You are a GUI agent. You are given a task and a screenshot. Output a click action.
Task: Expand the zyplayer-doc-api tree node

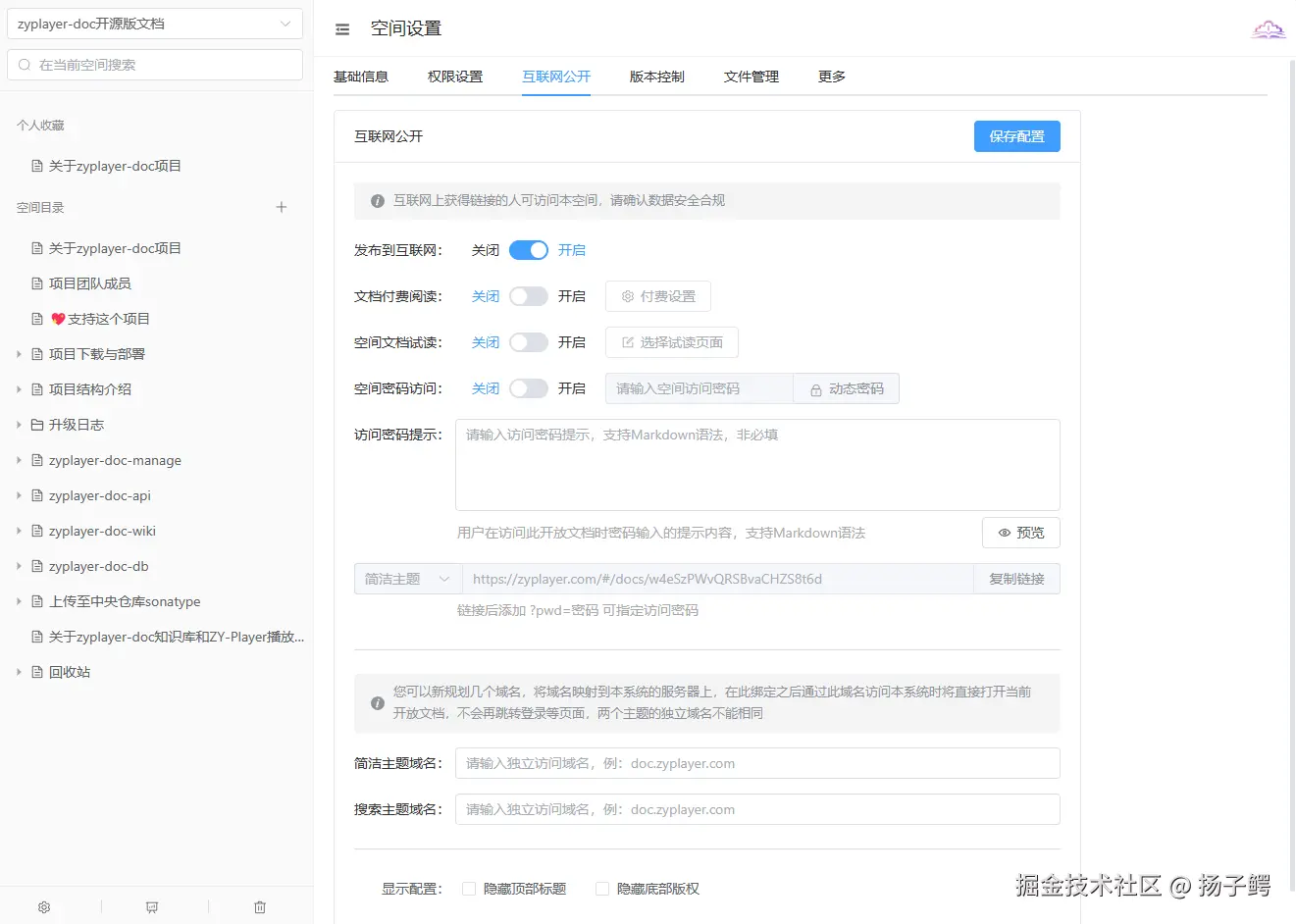pyautogui.click(x=17, y=495)
